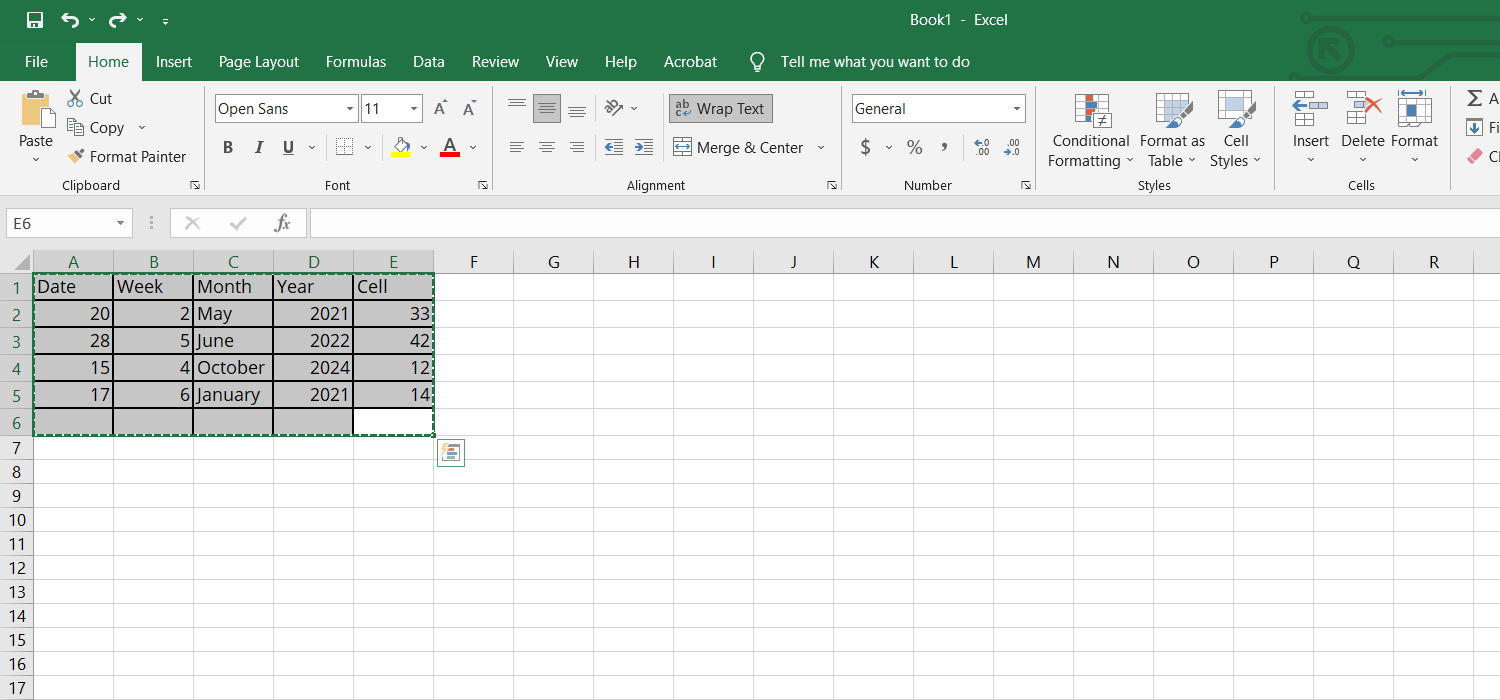Screen dimensions: 1500x700
Task: Toggle underline formatting
Action: click(x=287, y=147)
